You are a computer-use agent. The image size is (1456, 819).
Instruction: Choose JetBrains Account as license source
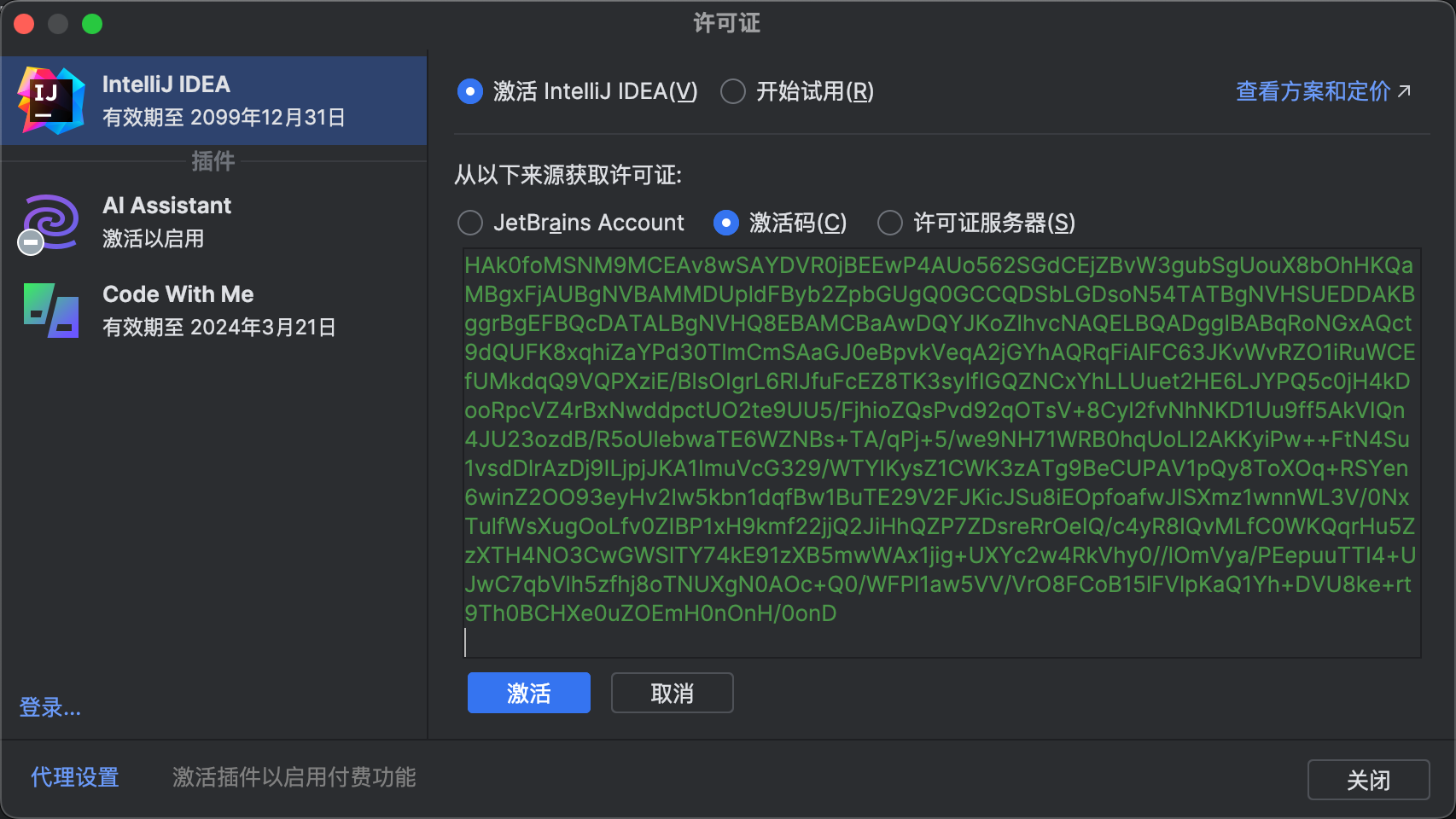coord(470,223)
